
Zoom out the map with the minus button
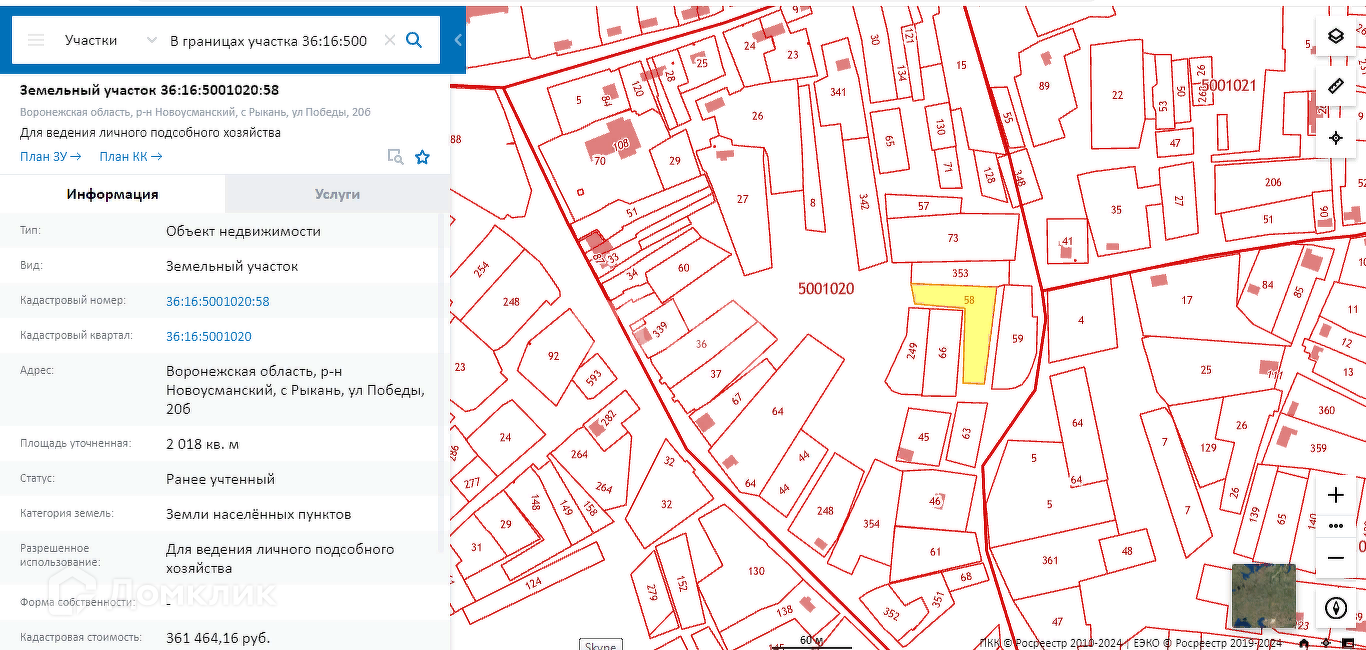tap(1336, 557)
